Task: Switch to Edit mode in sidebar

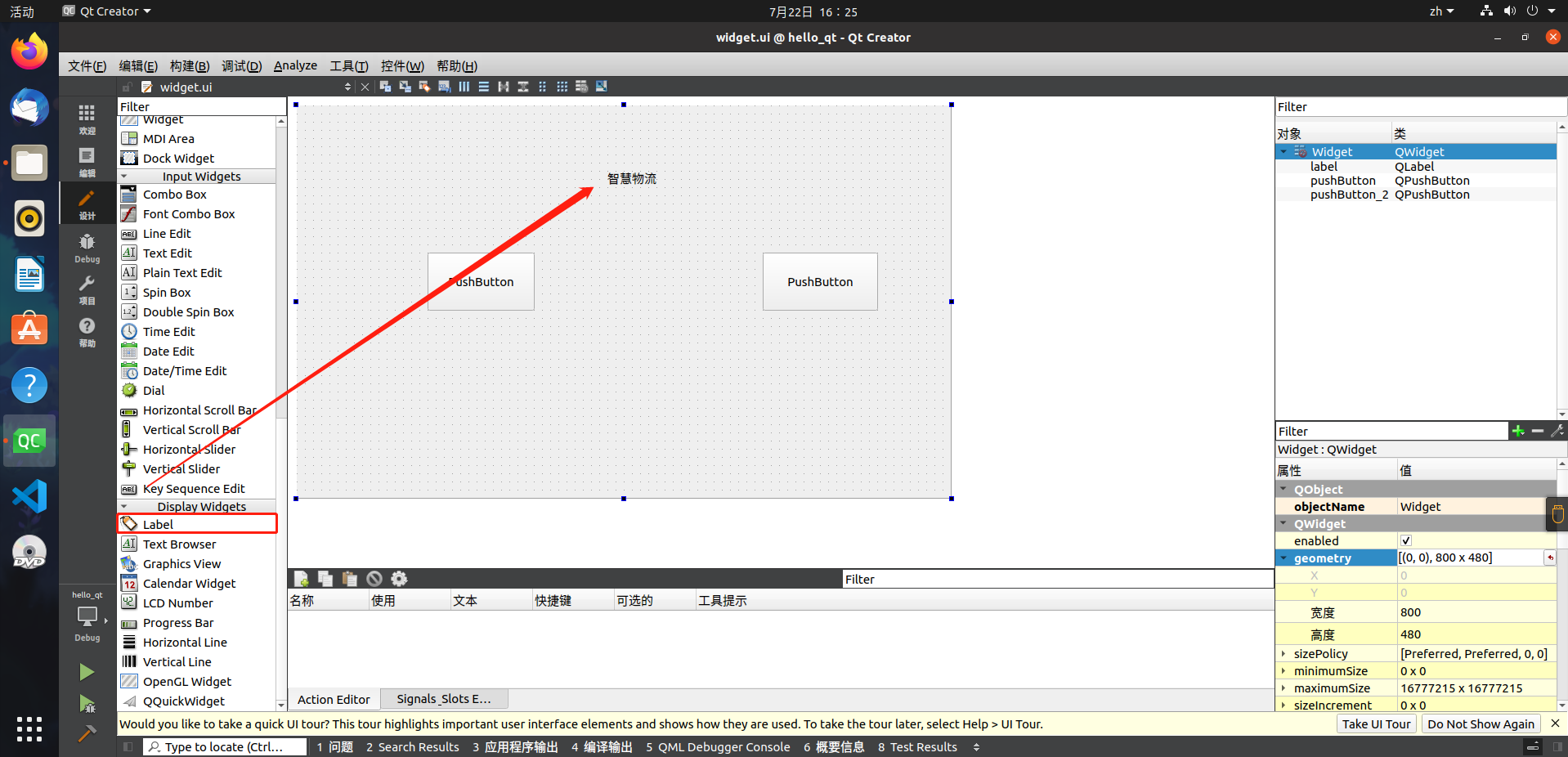Action: (x=87, y=162)
